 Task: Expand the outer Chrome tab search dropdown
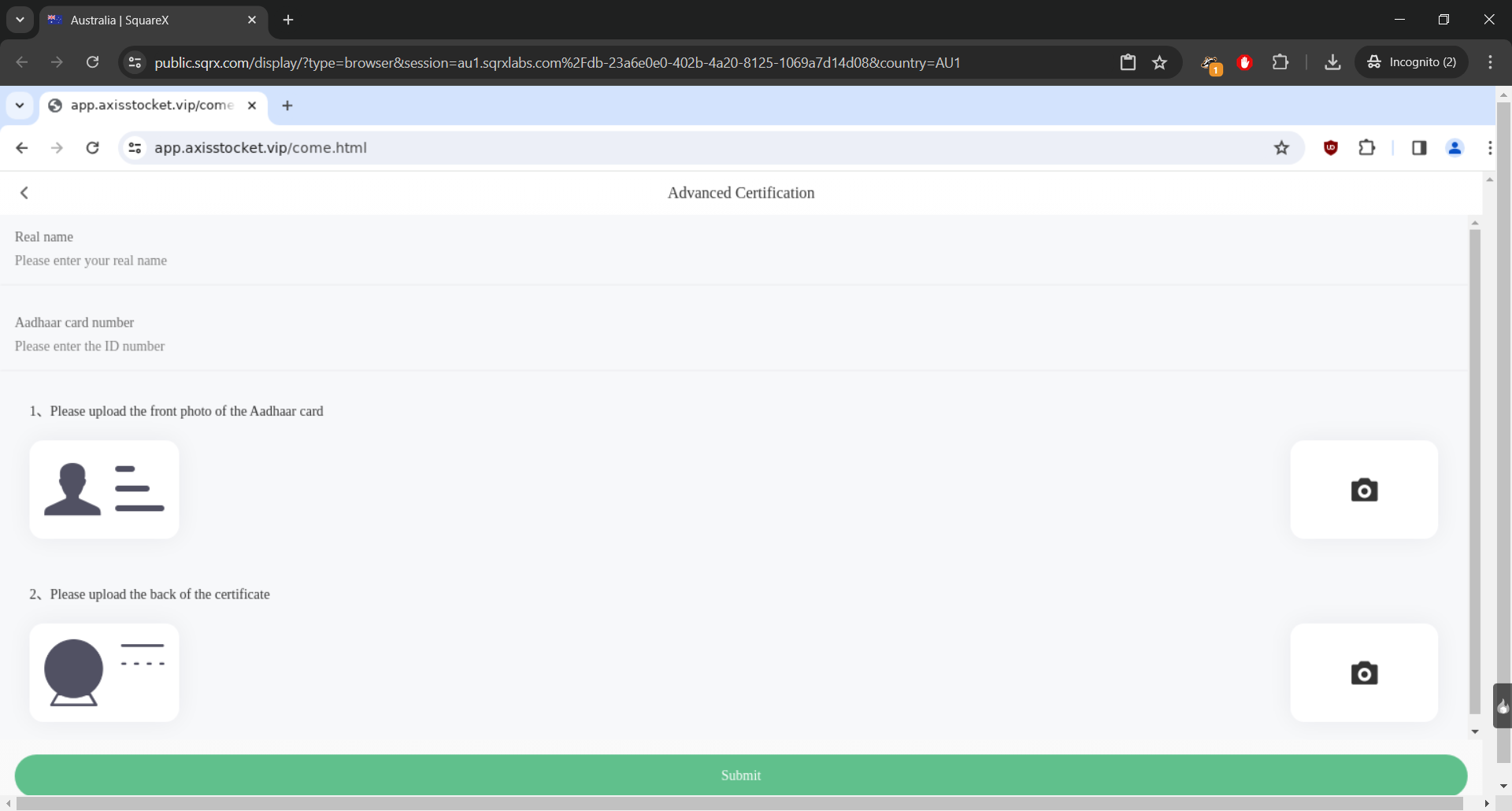(x=20, y=20)
